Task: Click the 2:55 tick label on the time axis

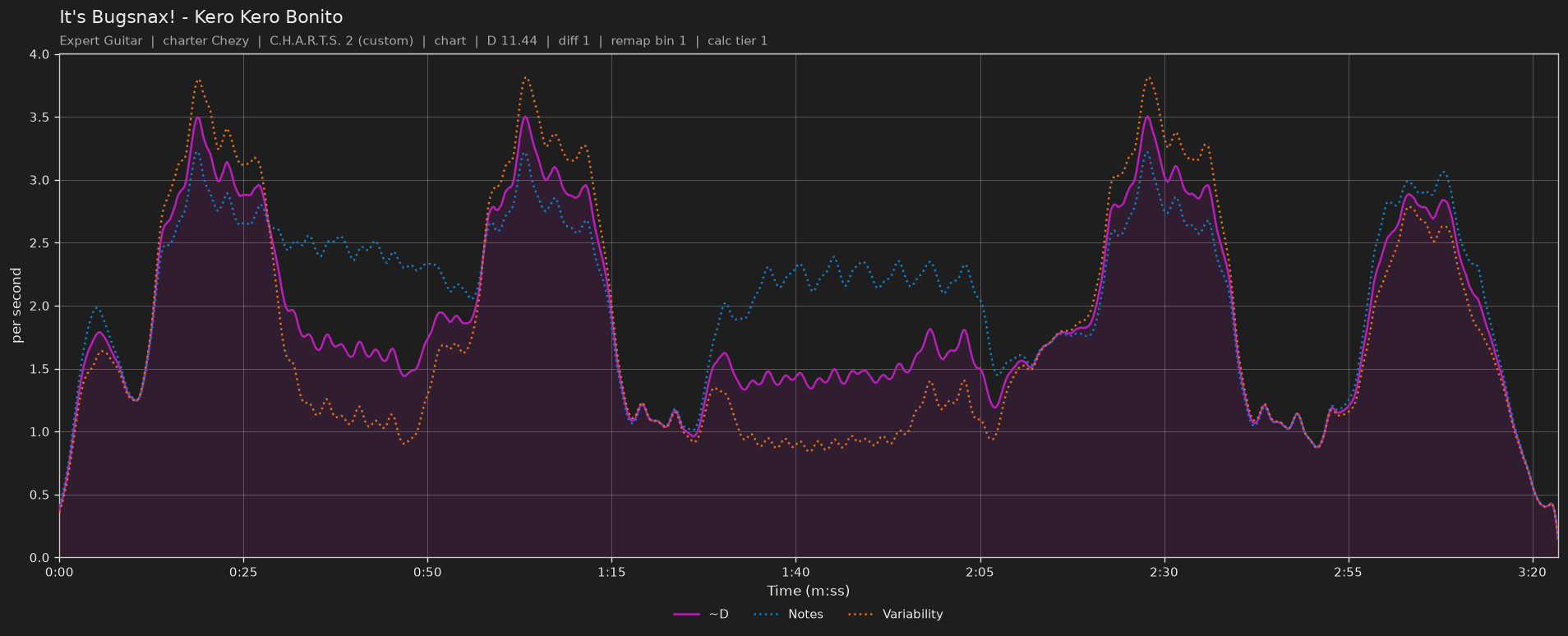Action: tap(1348, 572)
